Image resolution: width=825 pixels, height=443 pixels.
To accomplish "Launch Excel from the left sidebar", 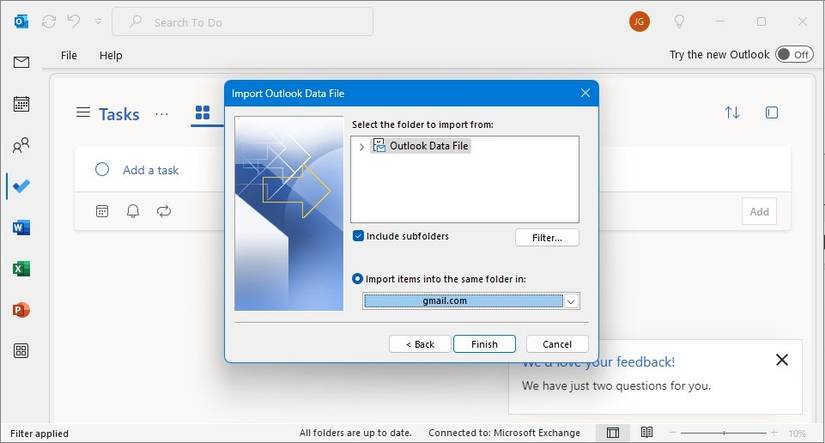I will click(x=21, y=269).
